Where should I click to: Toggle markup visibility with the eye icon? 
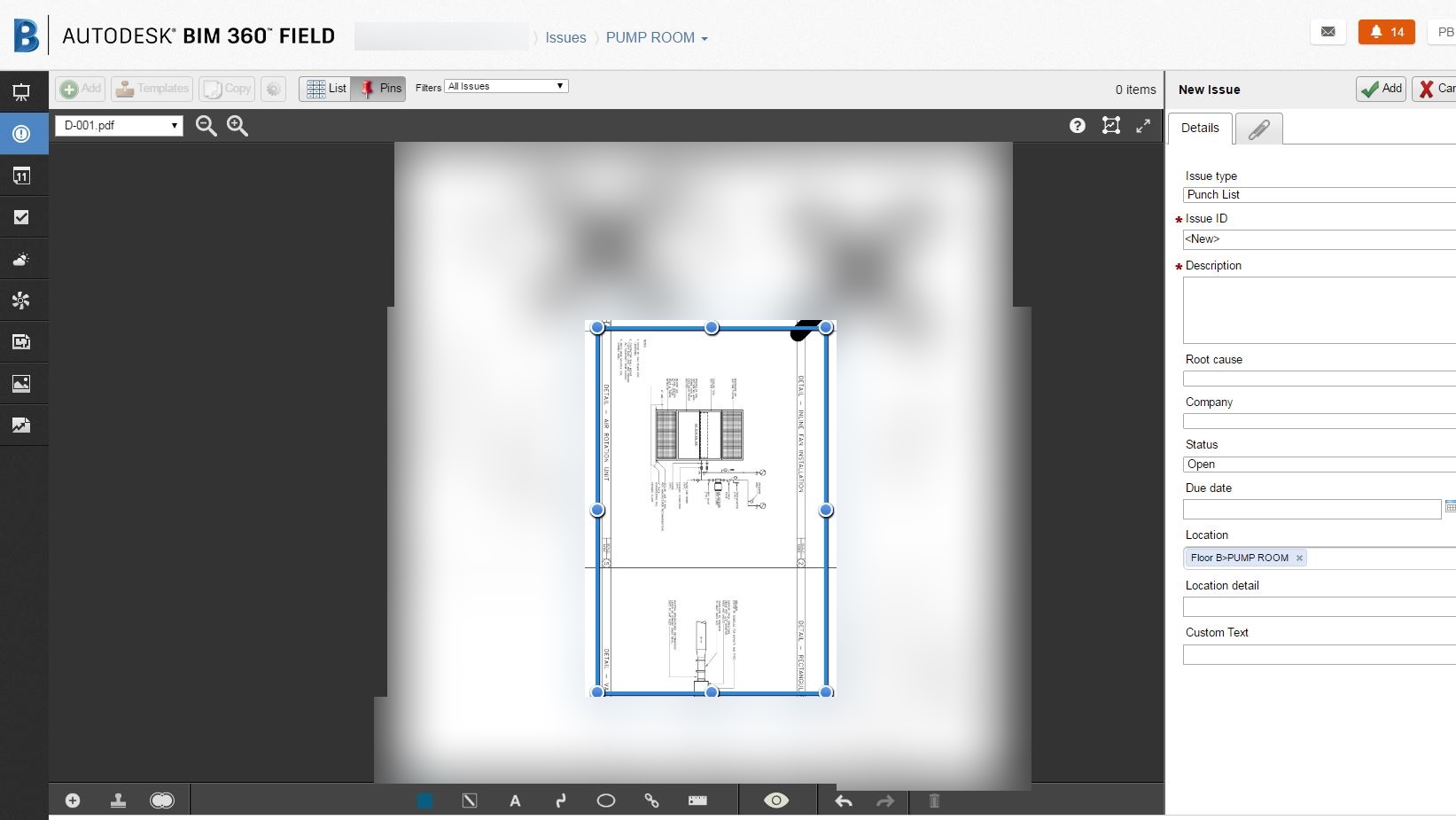pos(775,800)
